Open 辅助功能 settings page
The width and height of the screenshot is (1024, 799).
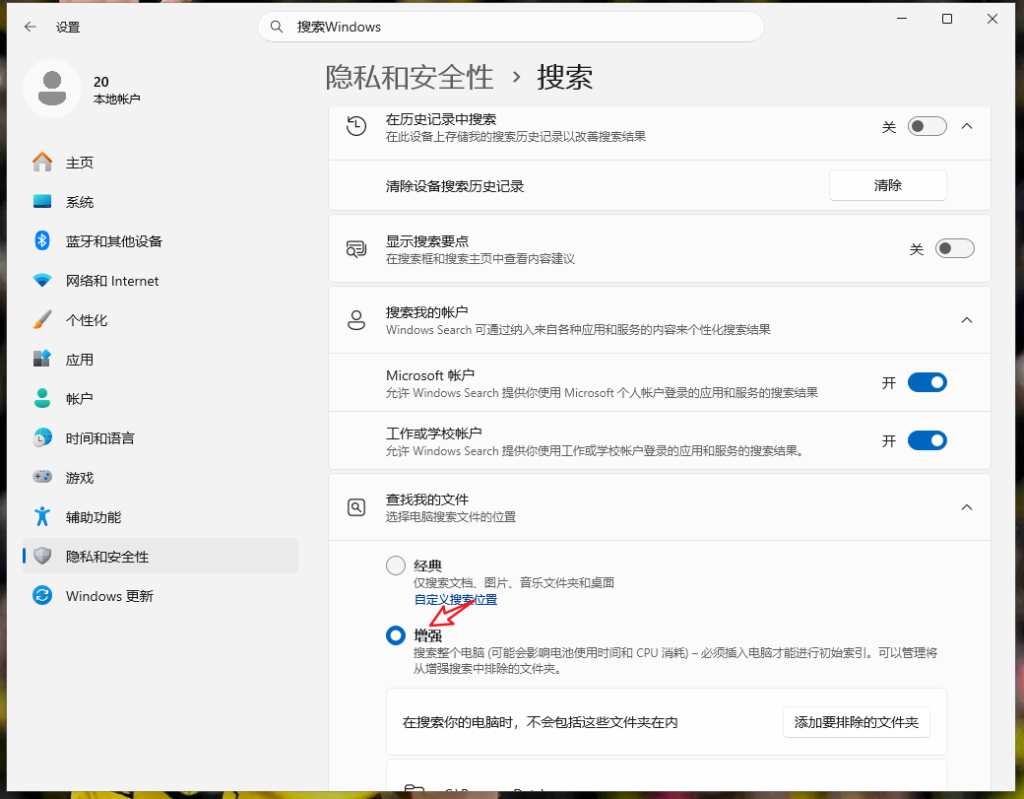(x=161, y=516)
